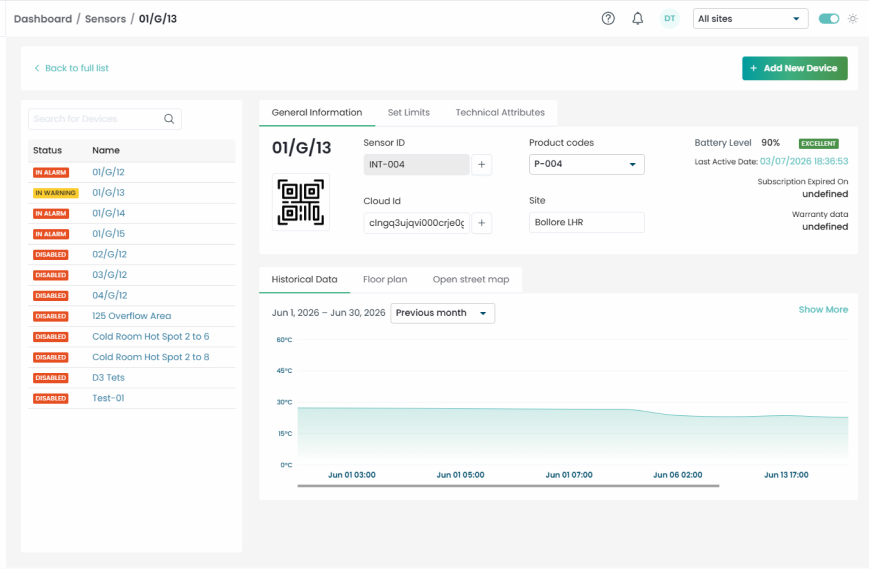Click the sensor QR code image
Screen dimensions: 874x569
[x=300, y=202]
